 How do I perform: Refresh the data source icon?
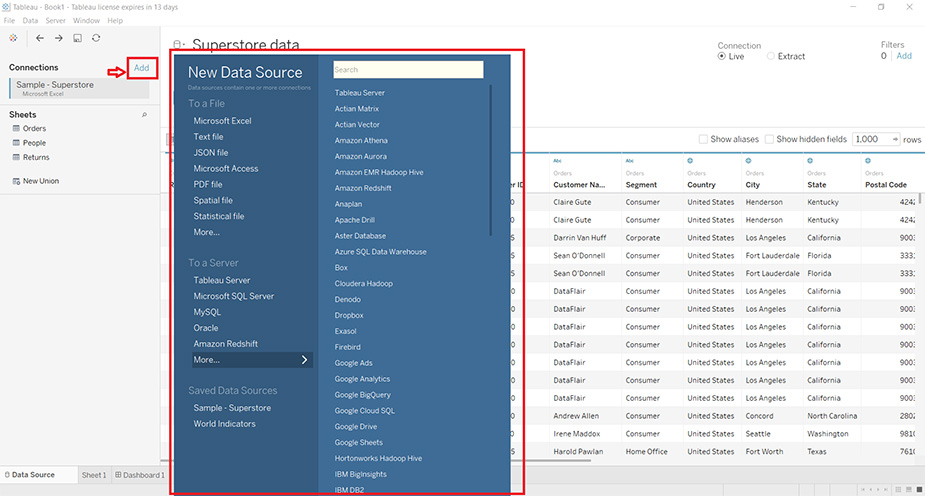pos(96,38)
